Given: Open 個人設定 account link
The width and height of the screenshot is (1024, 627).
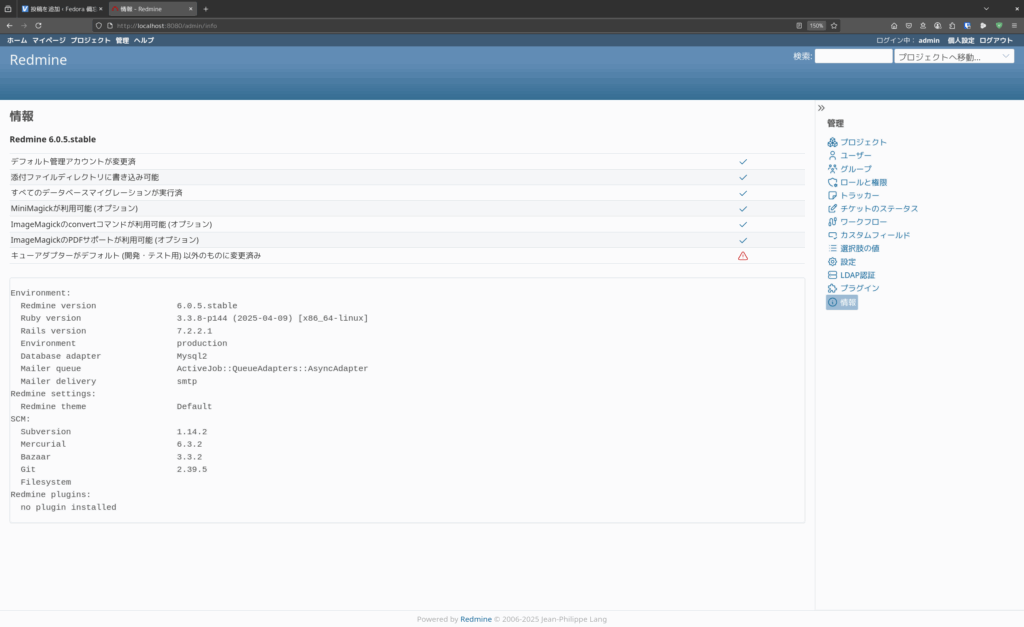Looking at the screenshot, I should (x=961, y=40).
